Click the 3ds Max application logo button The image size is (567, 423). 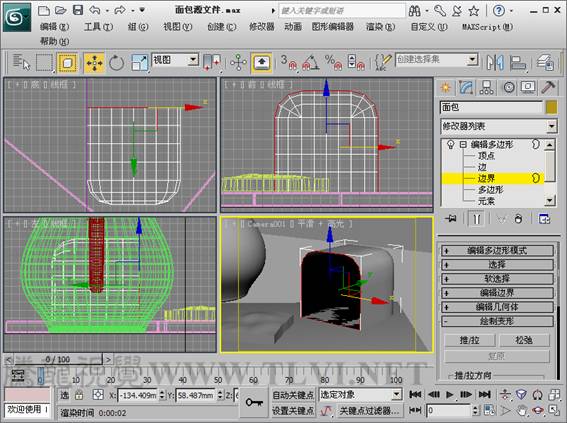pyautogui.click(x=17, y=17)
